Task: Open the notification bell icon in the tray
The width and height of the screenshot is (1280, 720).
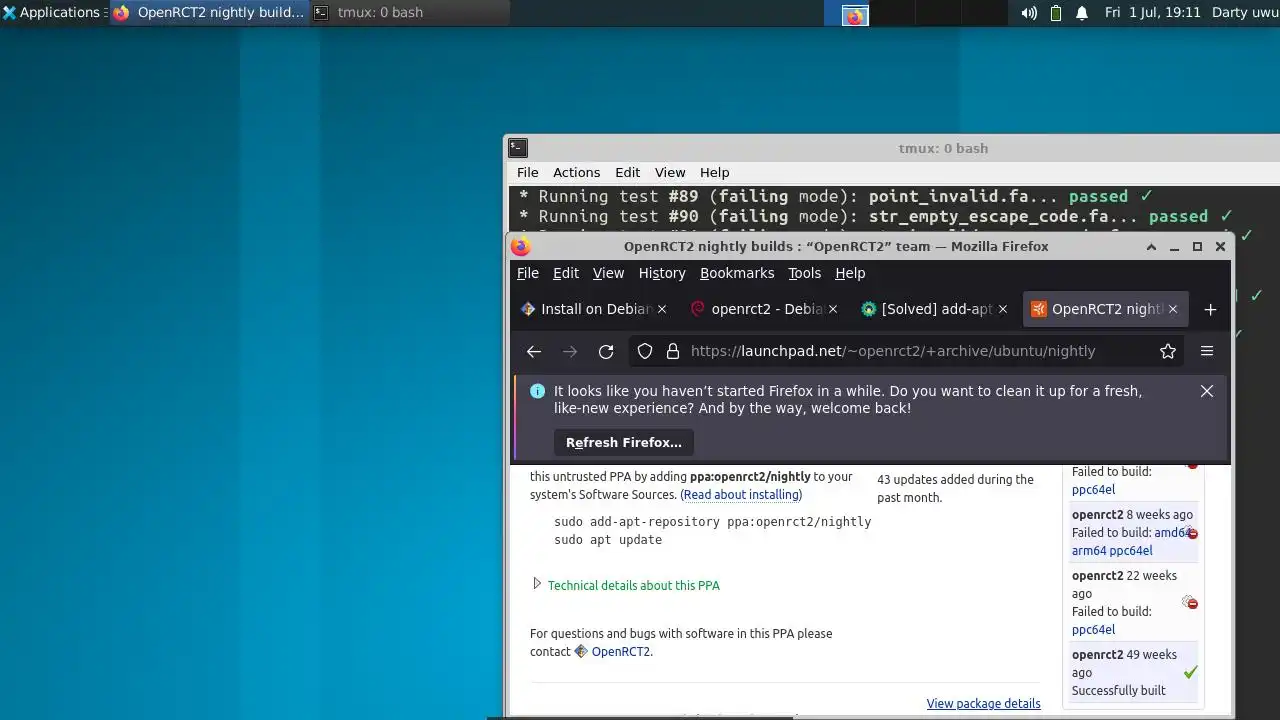Action: pos(1082,13)
